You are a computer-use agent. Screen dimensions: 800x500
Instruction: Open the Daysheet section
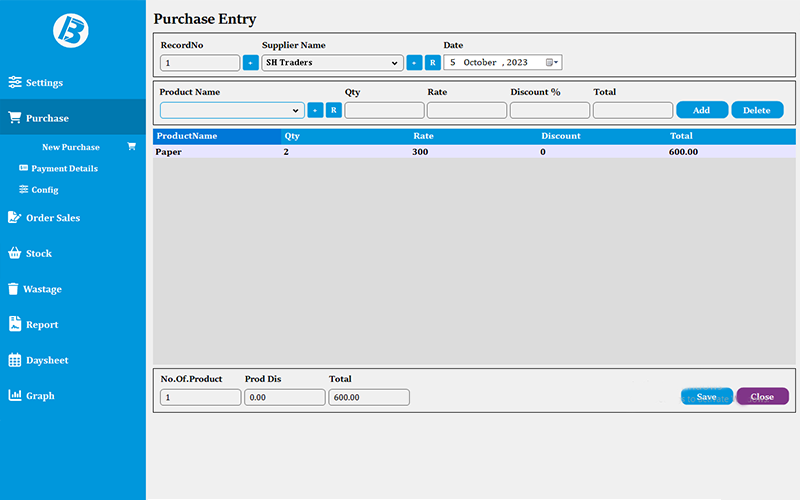(x=38, y=360)
